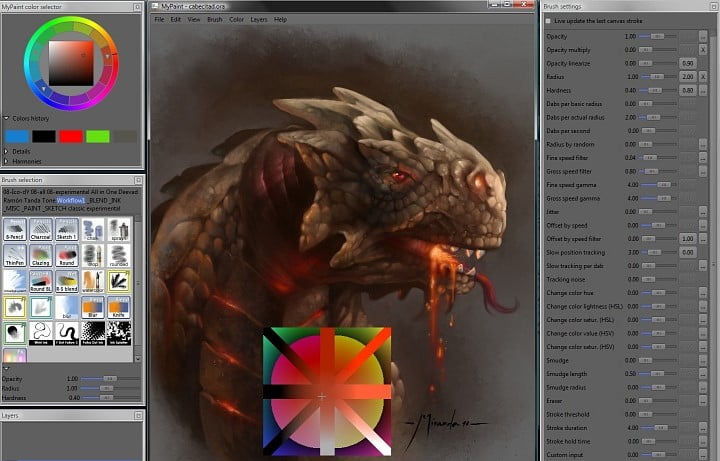Image resolution: width=720 pixels, height=461 pixels.
Task: Select the Sketch 1 brush
Action: coord(67,230)
